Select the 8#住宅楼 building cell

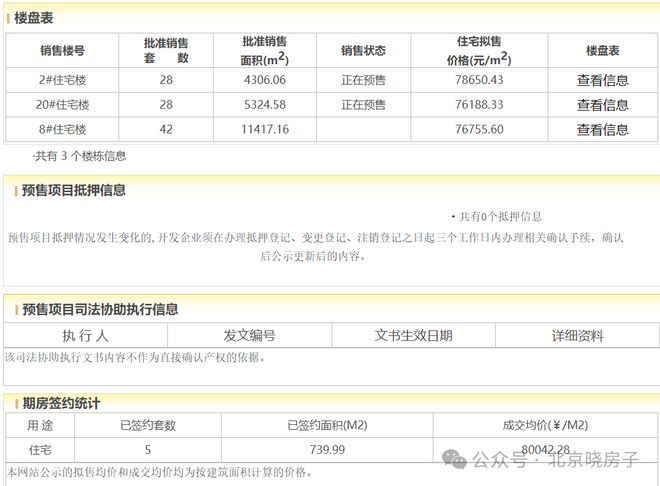coord(62,130)
